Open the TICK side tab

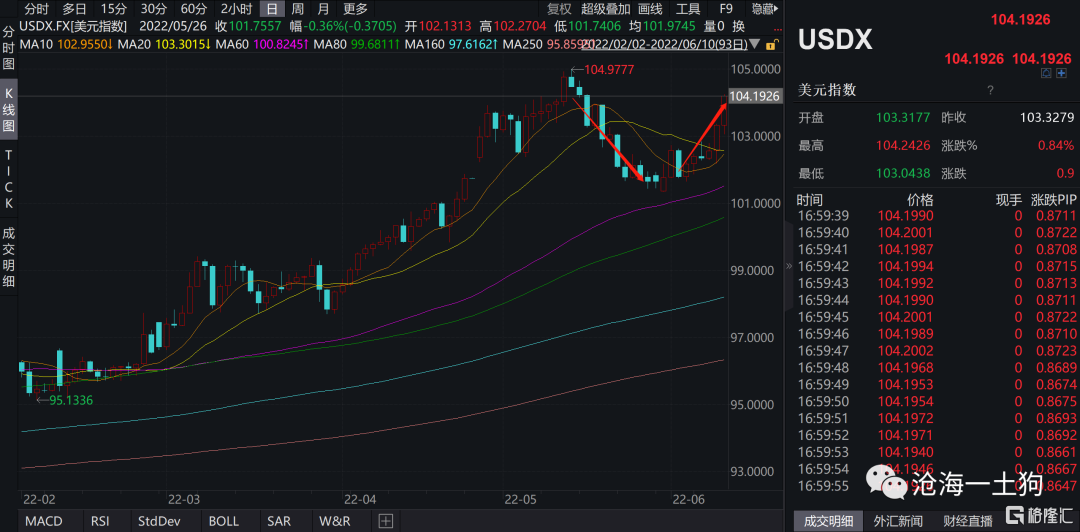pyautogui.click(x=9, y=179)
